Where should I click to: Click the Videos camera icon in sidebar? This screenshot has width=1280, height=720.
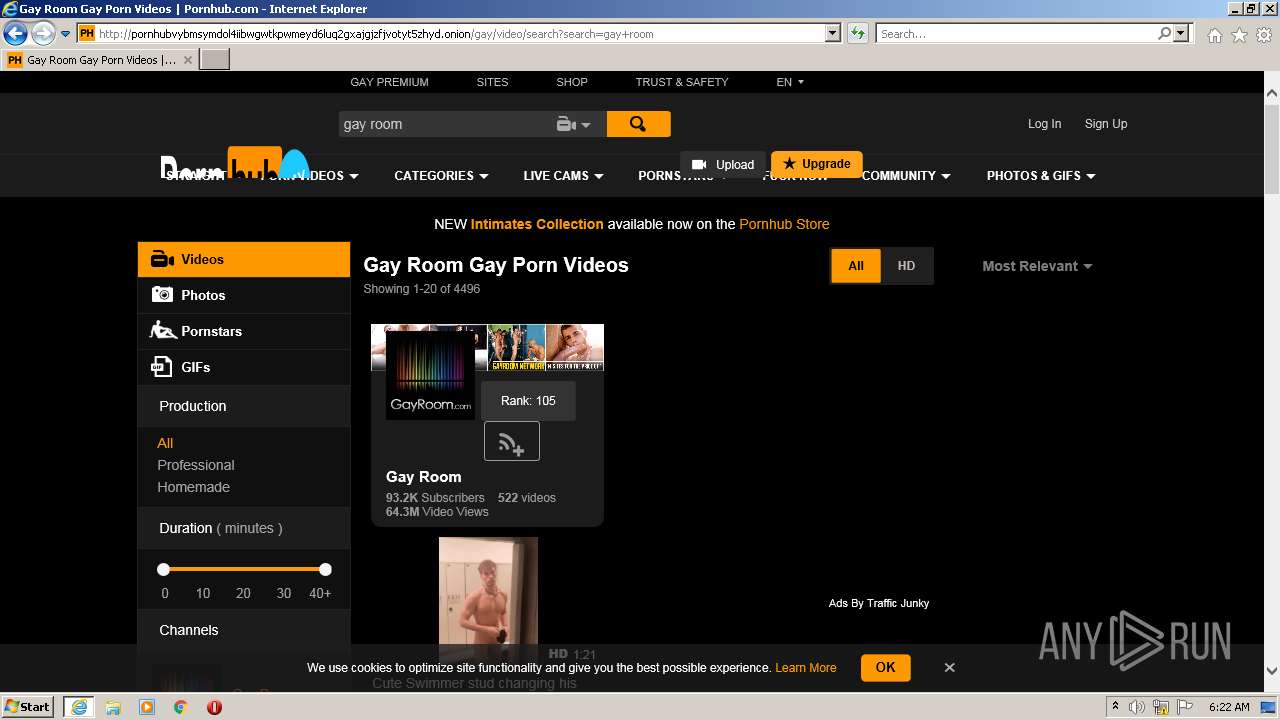[162, 259]
